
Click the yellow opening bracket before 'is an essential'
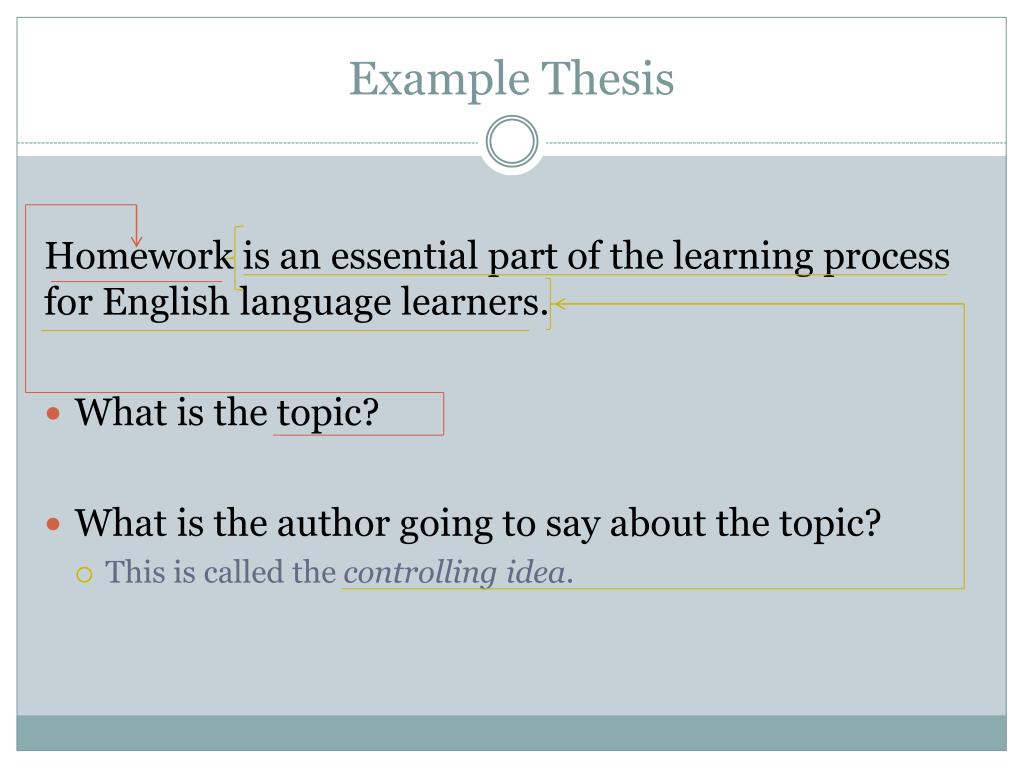point(238,257)
